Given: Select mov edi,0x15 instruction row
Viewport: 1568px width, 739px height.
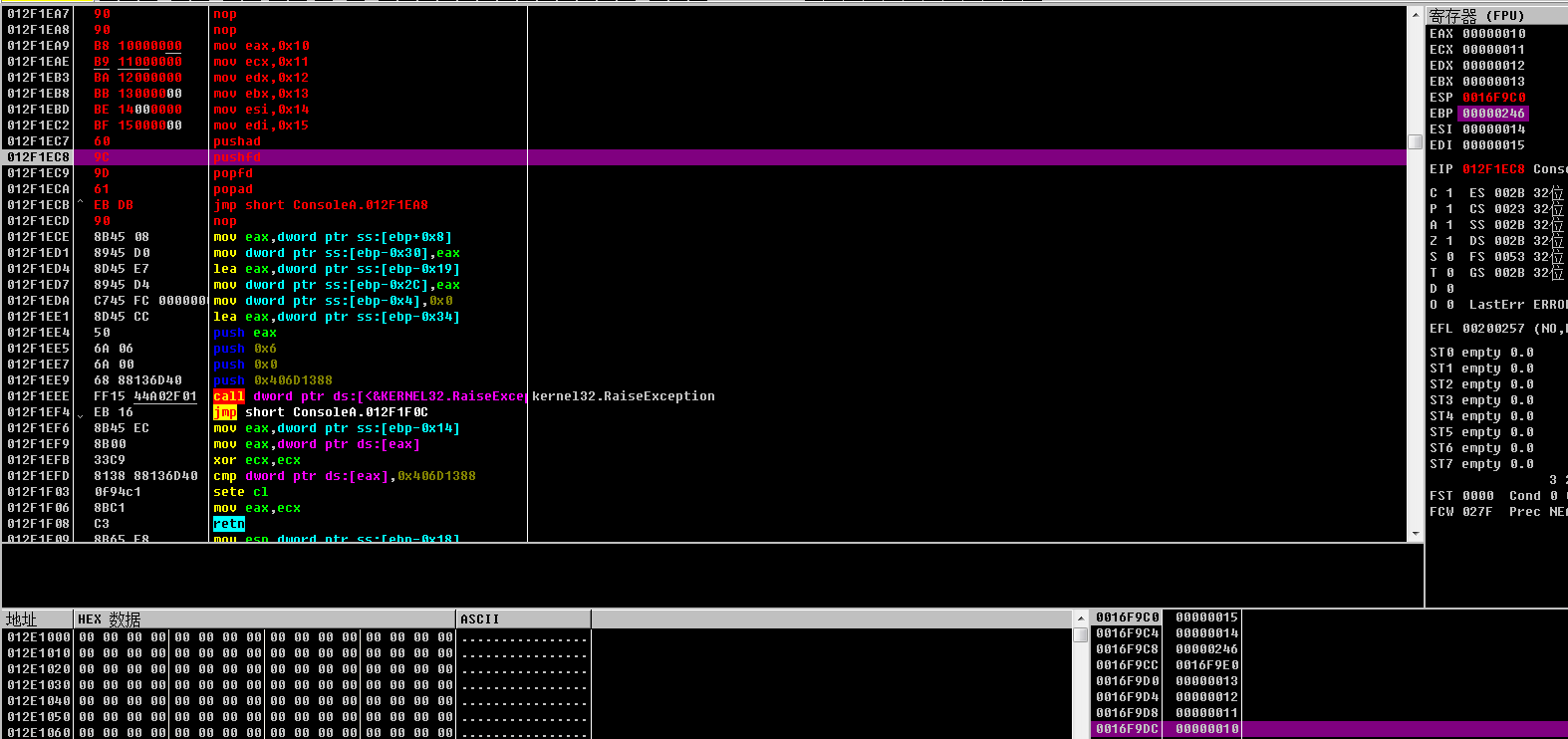Looking at the screenshot, I should [x=261, y=125].
